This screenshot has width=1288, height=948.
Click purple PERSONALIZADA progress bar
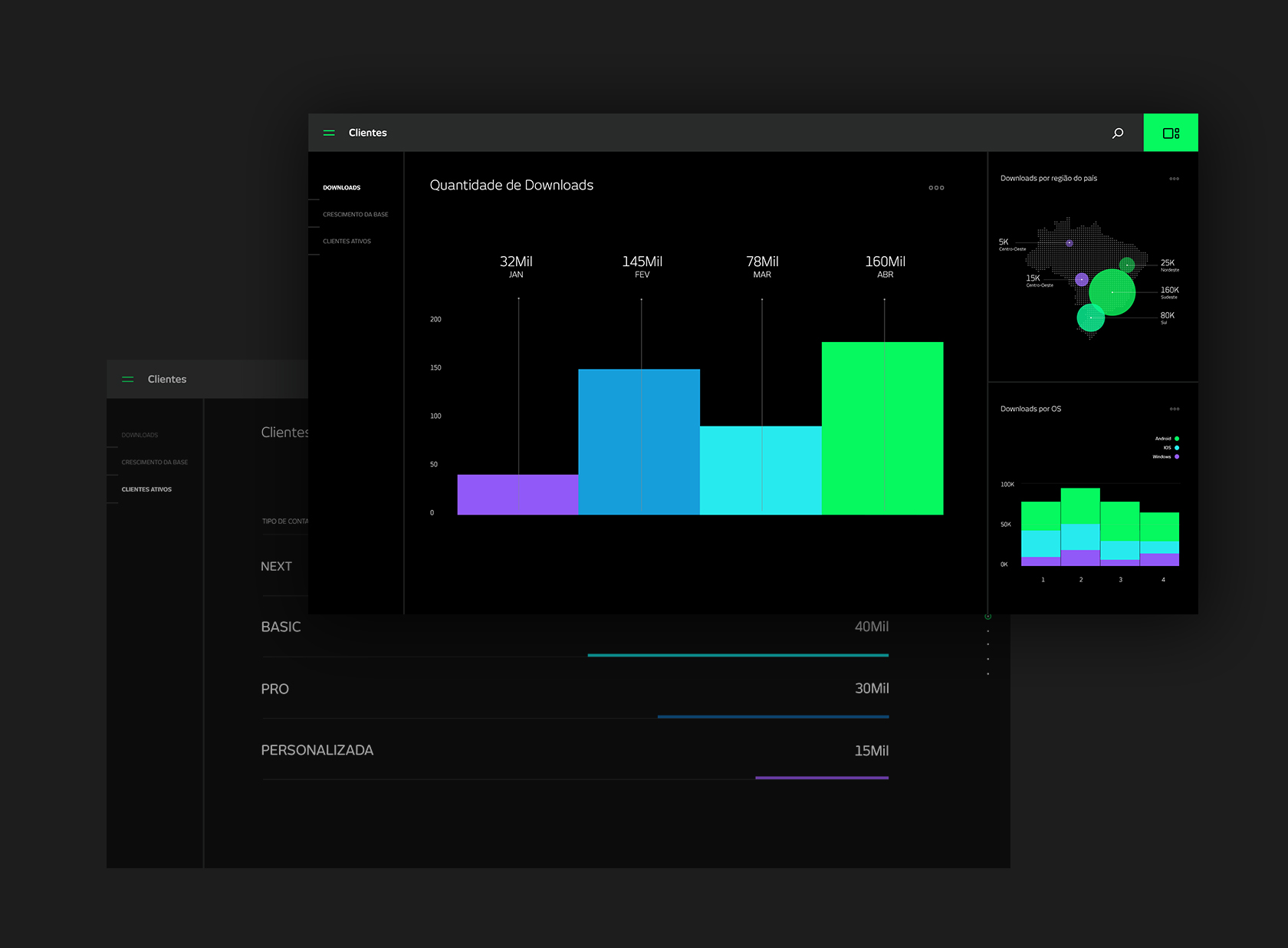pos(822,778)
